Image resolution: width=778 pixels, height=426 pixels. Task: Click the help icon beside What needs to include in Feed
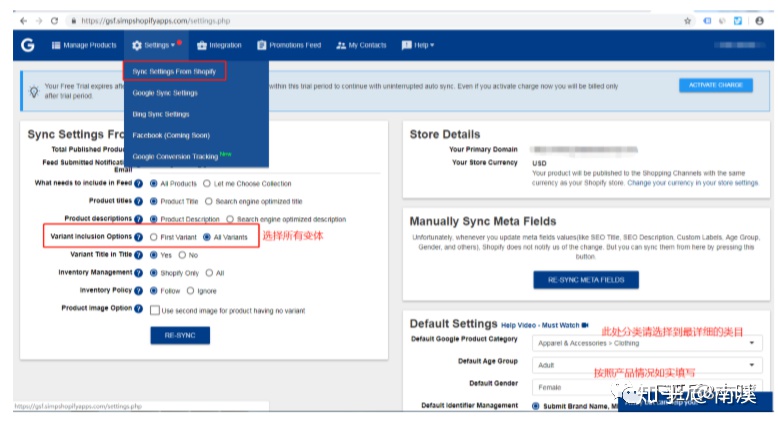(138, 183)
